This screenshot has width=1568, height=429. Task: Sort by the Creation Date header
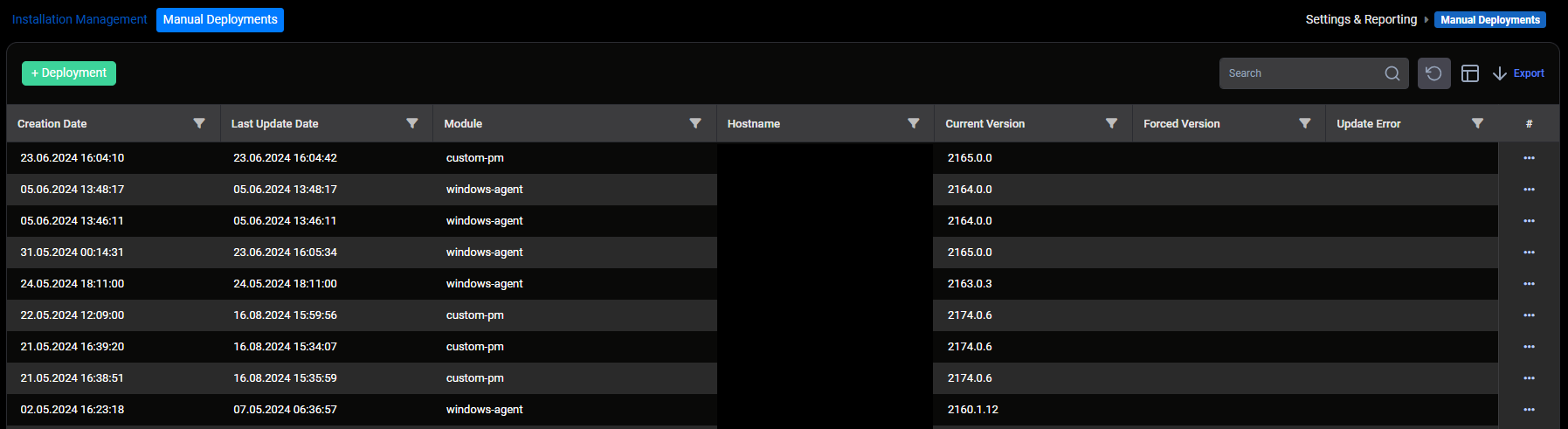[x=52, y=123]
